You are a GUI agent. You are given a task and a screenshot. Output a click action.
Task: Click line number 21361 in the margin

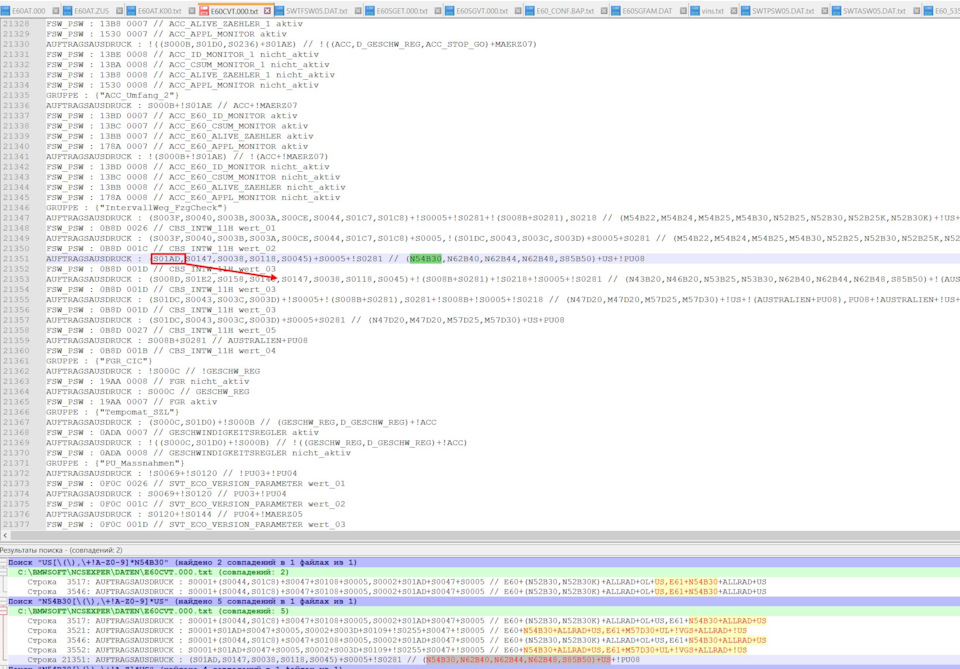click(x=16, y=361)
